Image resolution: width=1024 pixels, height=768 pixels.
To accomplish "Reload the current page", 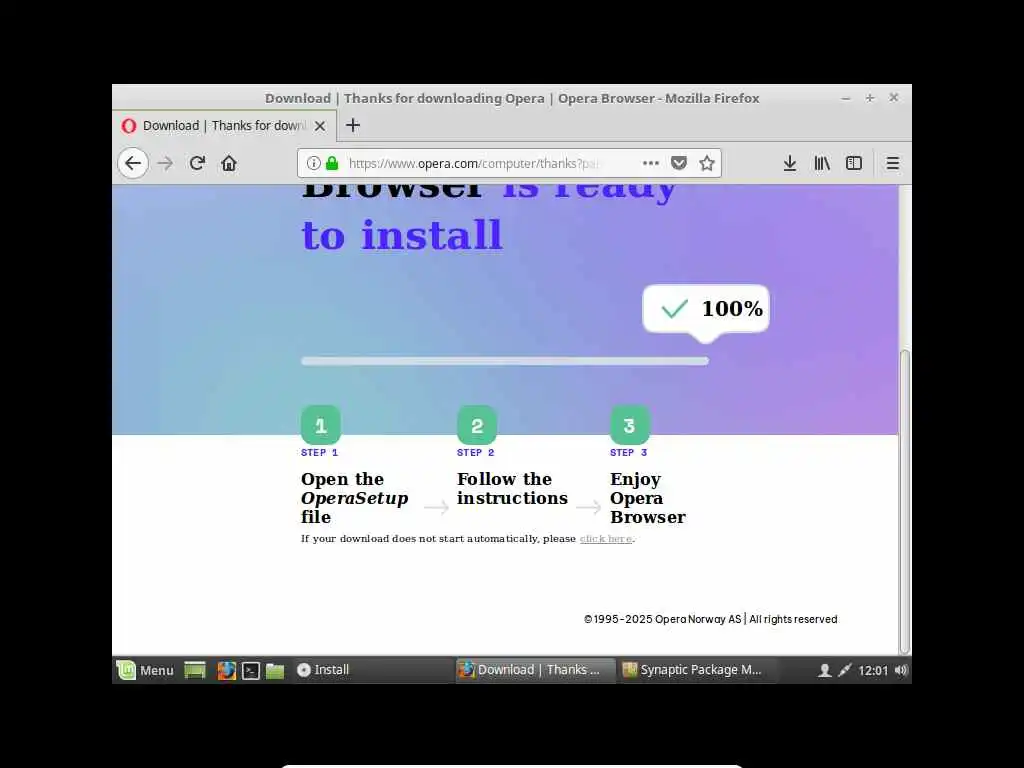I will coord(197,163).
